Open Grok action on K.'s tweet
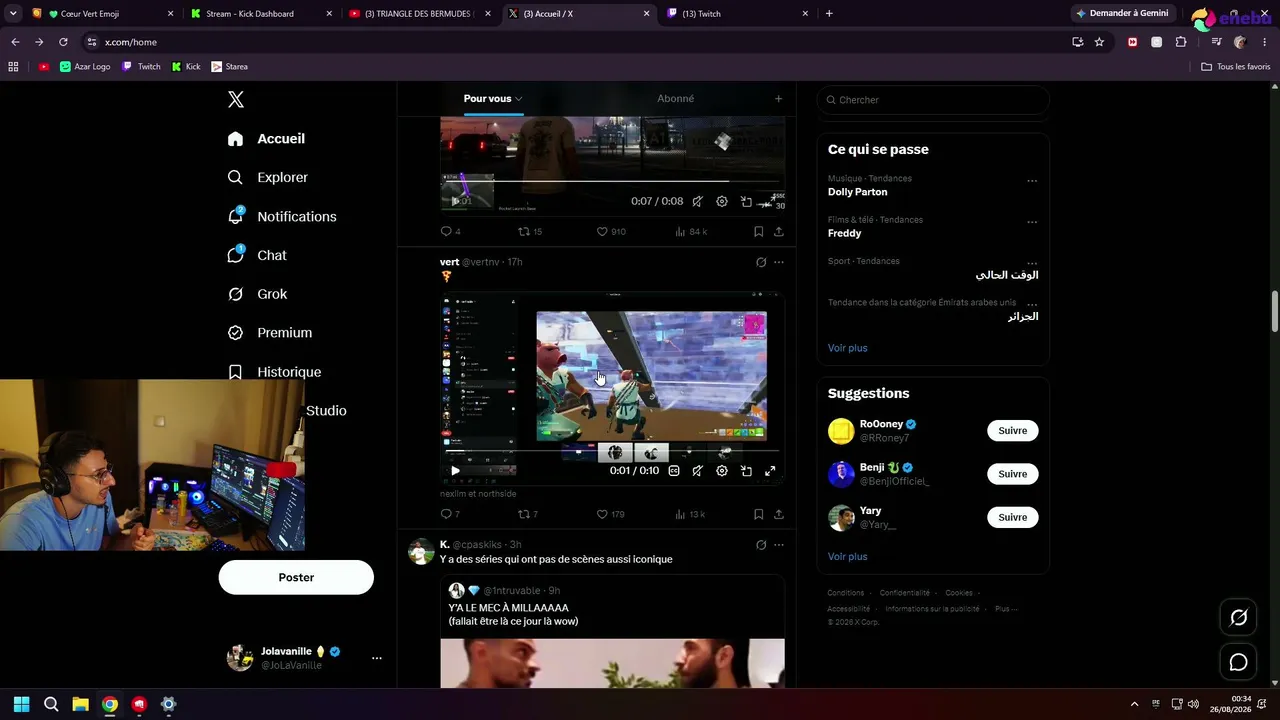The height and width of the screenshot is (720, 1280). click(761, 545)
